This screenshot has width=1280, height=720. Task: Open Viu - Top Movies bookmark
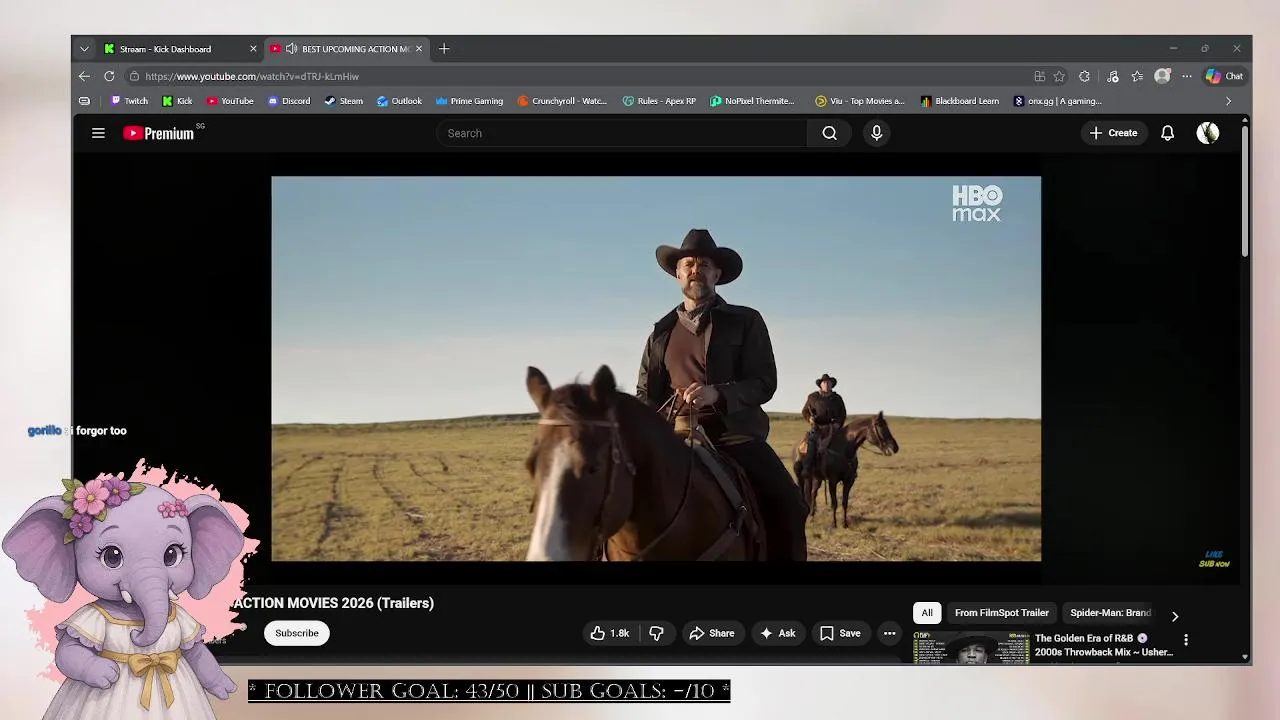coord(859,101)
